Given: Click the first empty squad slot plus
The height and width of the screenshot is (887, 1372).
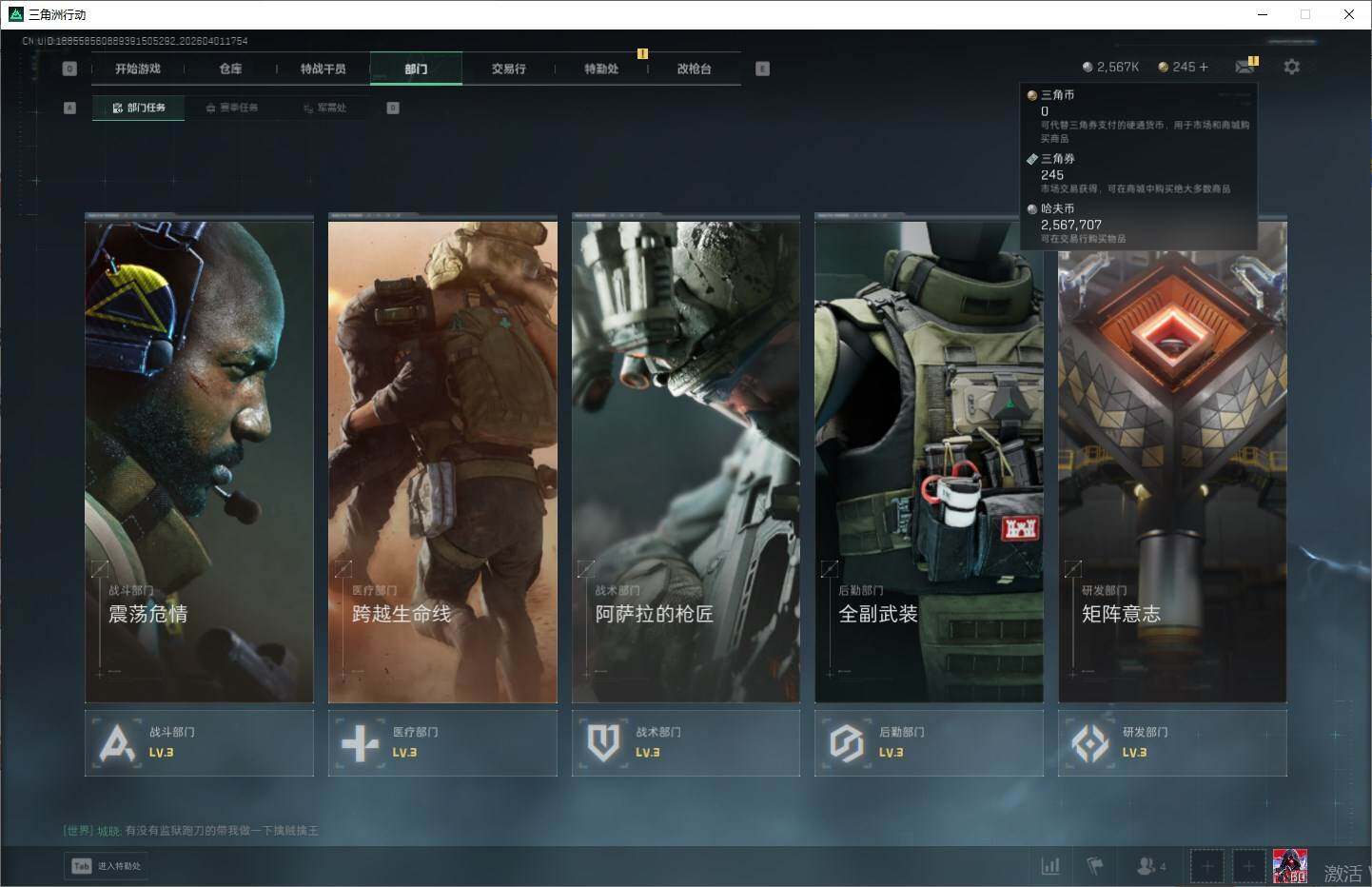Looking at the screenshot, I should (x=1206, y=866).
